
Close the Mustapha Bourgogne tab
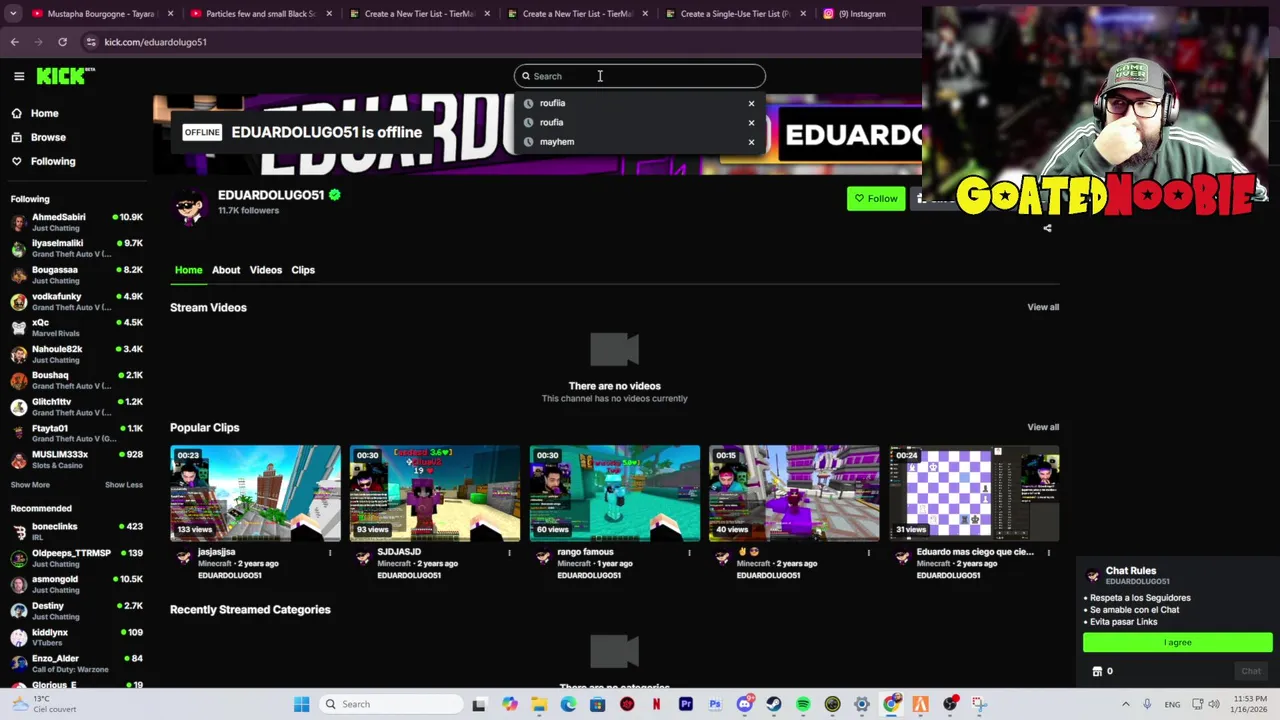[x=171, y=14]
